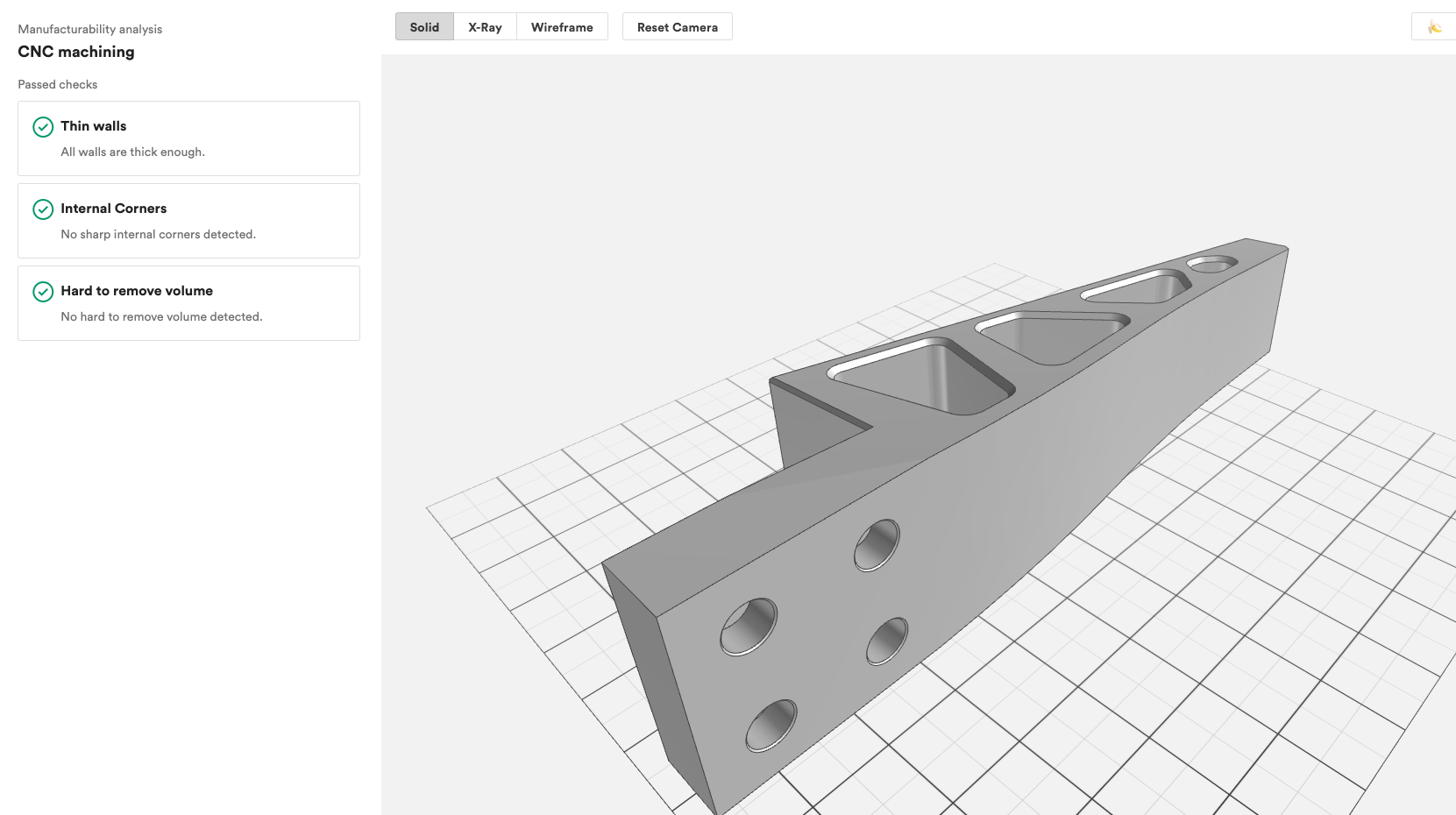
Task: Click the upper-left mounting hole on bracket face
Action: 749,627
